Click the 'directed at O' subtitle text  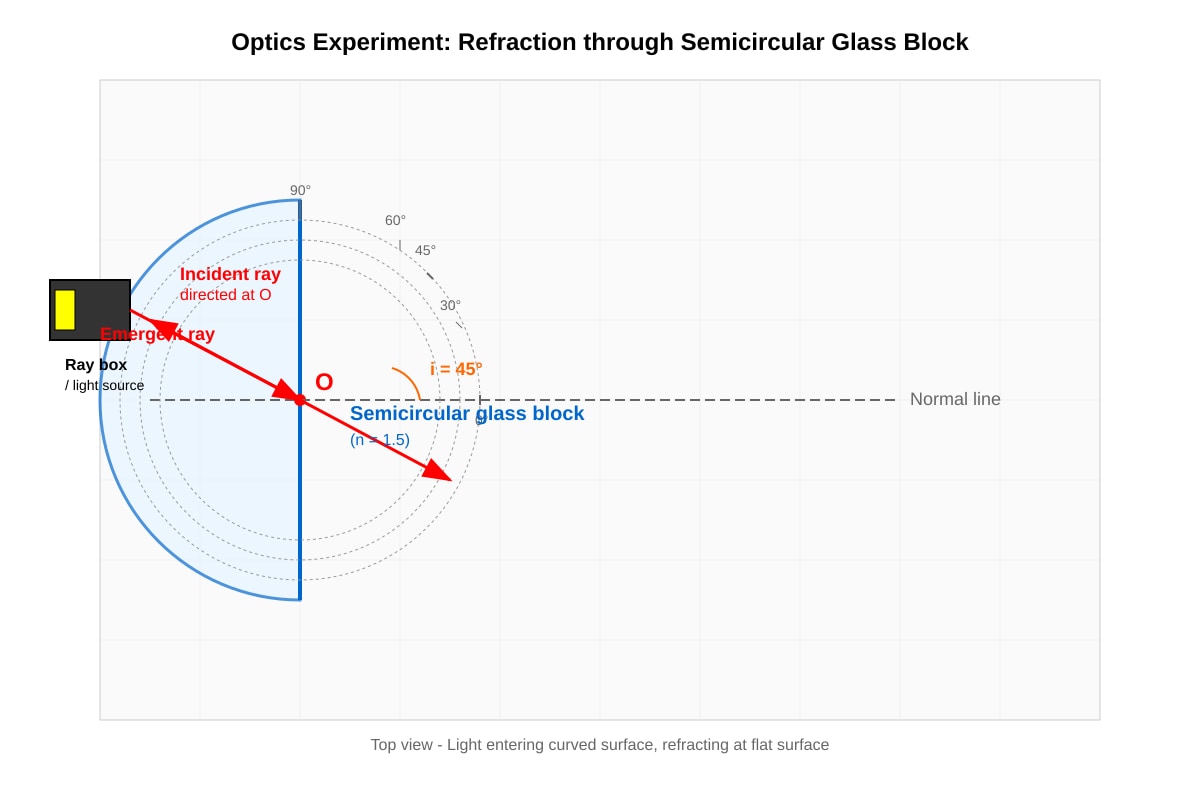click(x=225, y=295)
